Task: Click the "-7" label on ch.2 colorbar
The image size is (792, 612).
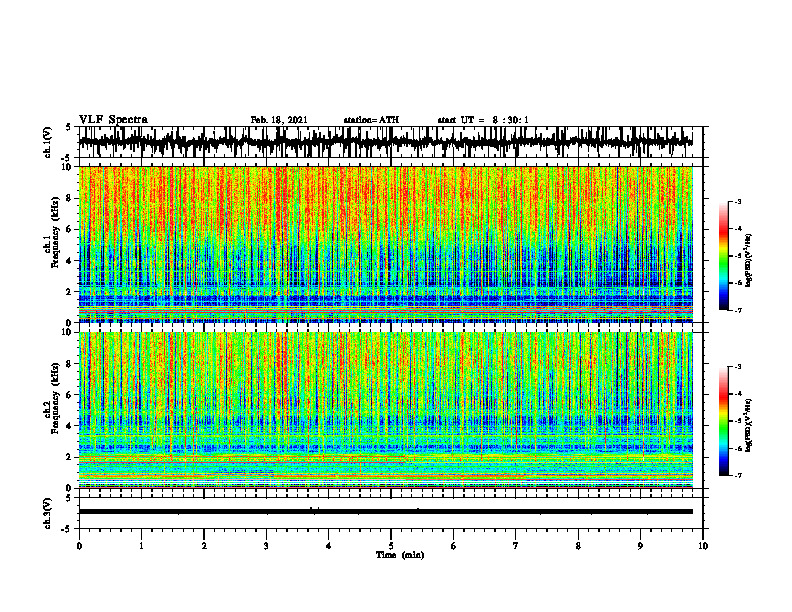Action: click(738, 475)
